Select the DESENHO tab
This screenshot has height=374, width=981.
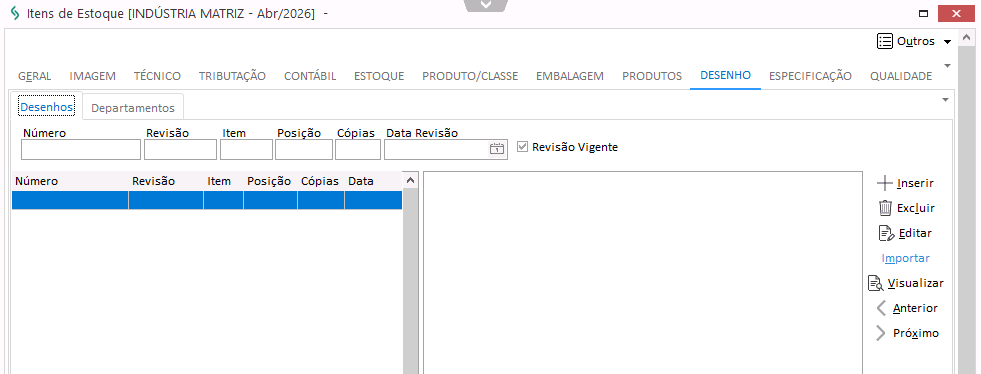point(725,76)
